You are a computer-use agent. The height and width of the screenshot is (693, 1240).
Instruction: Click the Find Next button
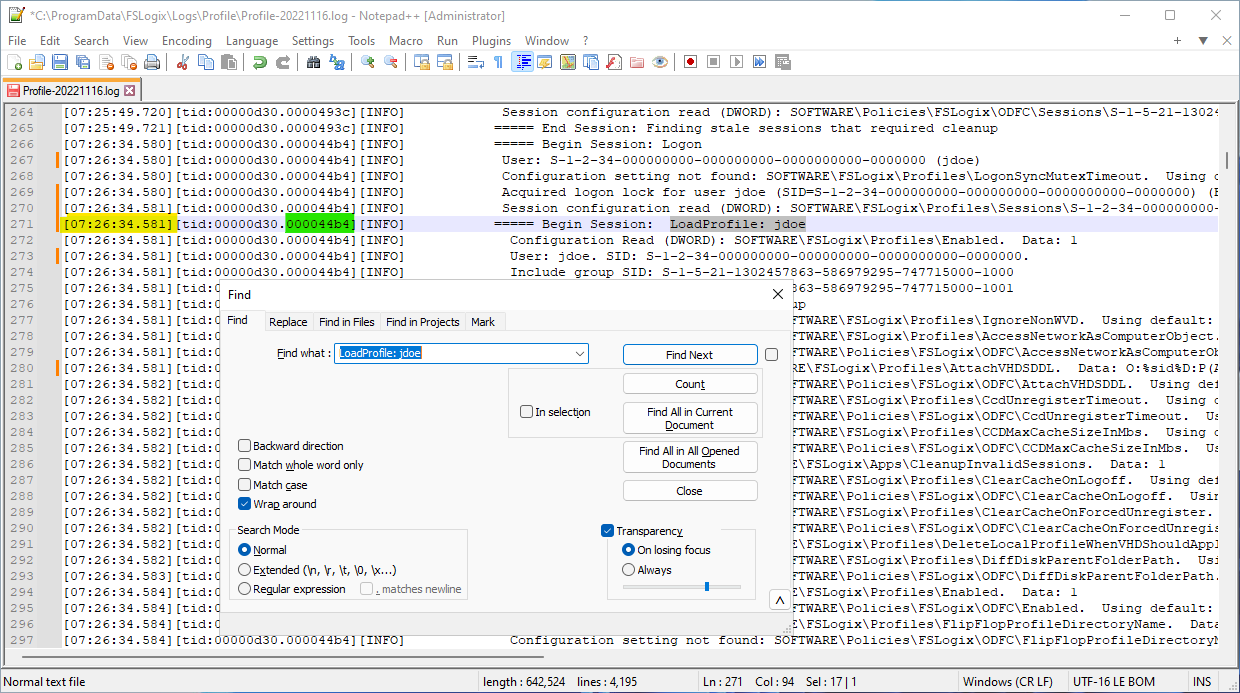[690, 355]
